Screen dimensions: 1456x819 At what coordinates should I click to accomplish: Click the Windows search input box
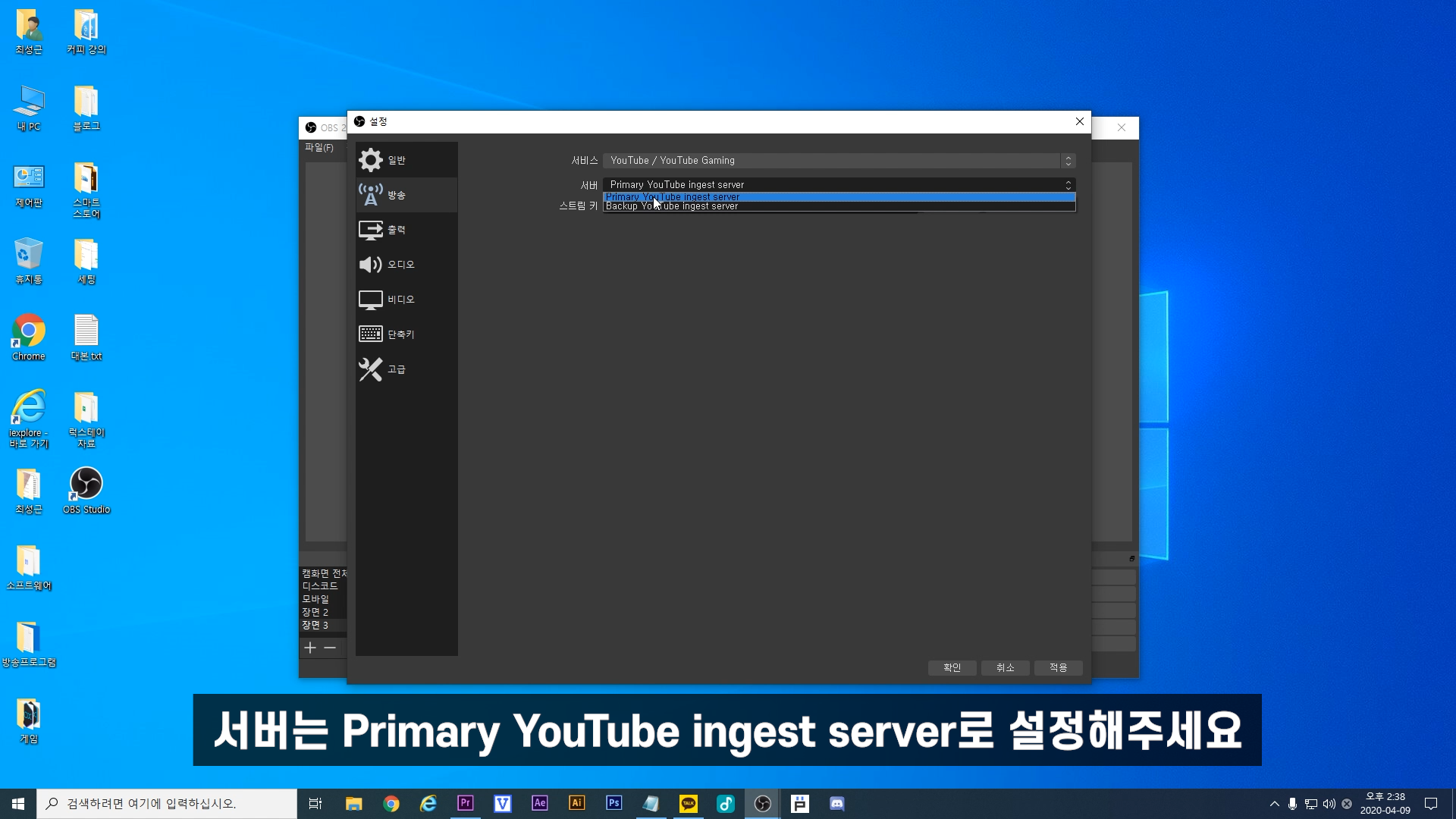(x=167, y=804)
